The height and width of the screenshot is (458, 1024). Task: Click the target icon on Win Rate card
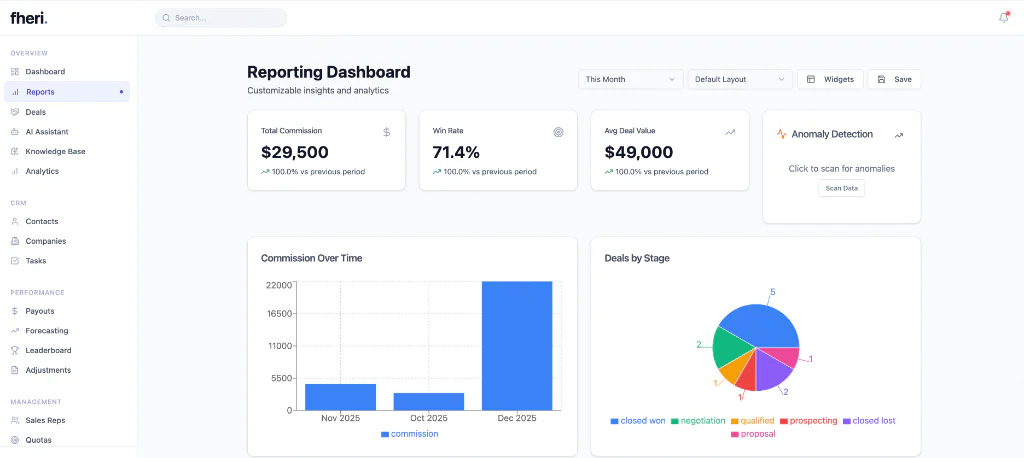[558, 131]
